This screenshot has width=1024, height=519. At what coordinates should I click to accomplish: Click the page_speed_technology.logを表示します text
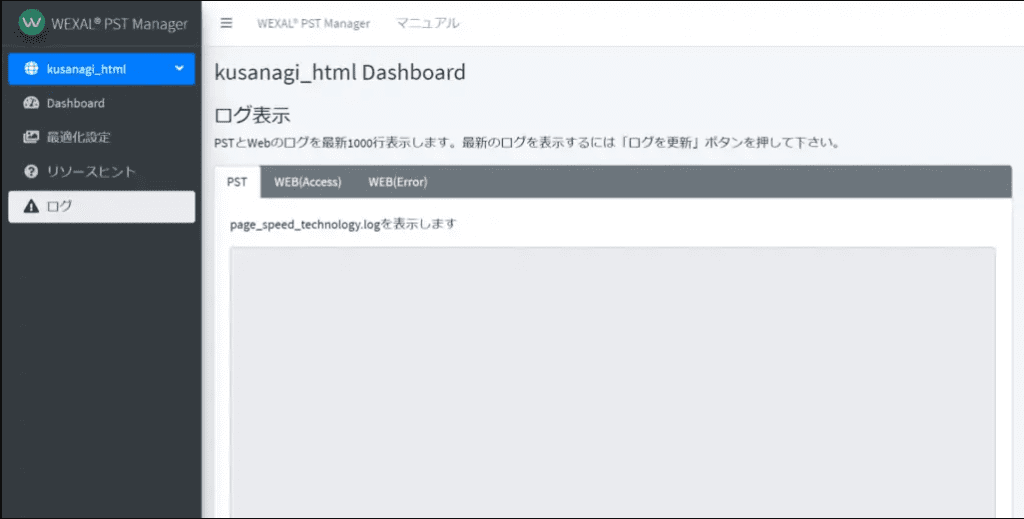point(344,224)
